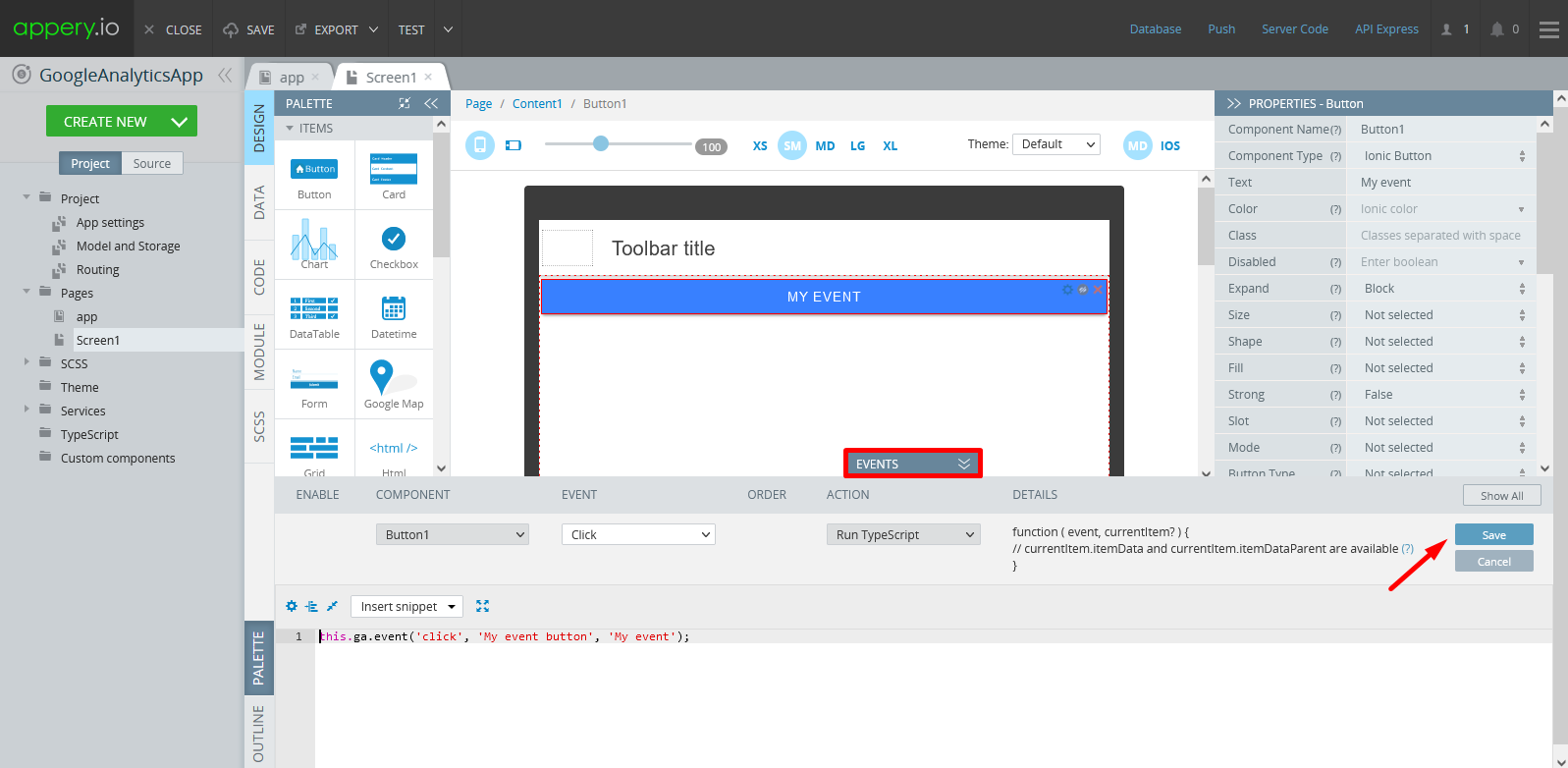Switch preview to IOS style

tap(1170, 145)
